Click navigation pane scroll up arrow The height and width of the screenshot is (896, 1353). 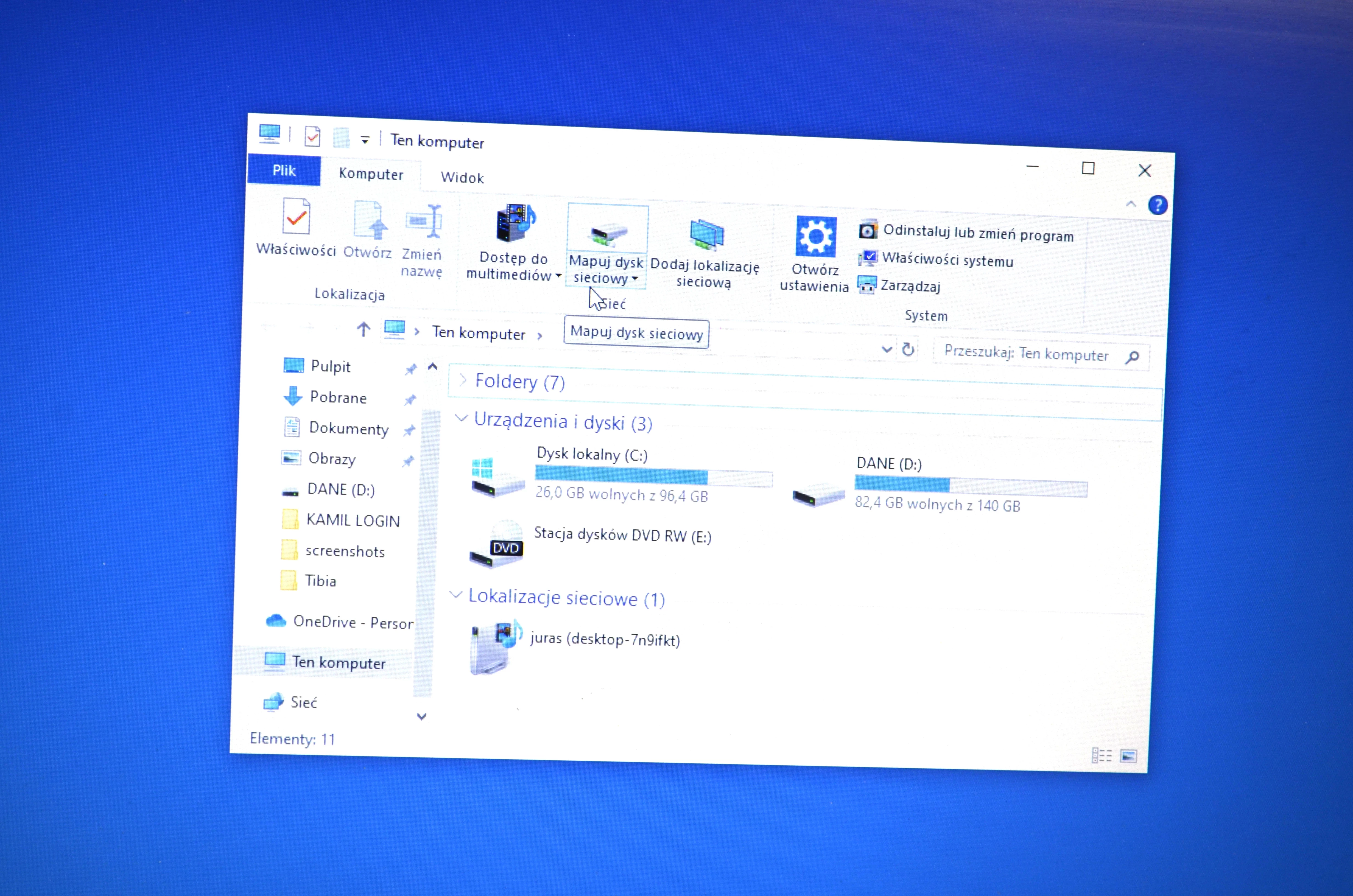432,367
